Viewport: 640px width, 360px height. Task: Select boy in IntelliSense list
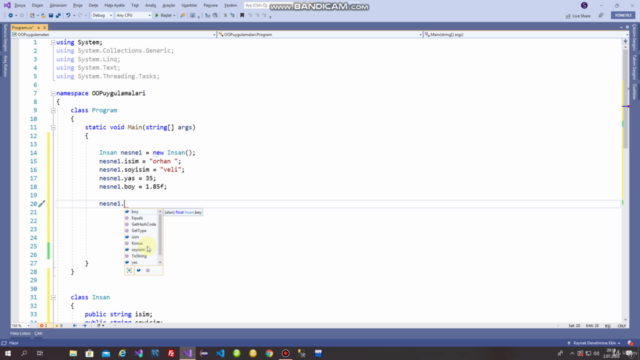point(141,212)
